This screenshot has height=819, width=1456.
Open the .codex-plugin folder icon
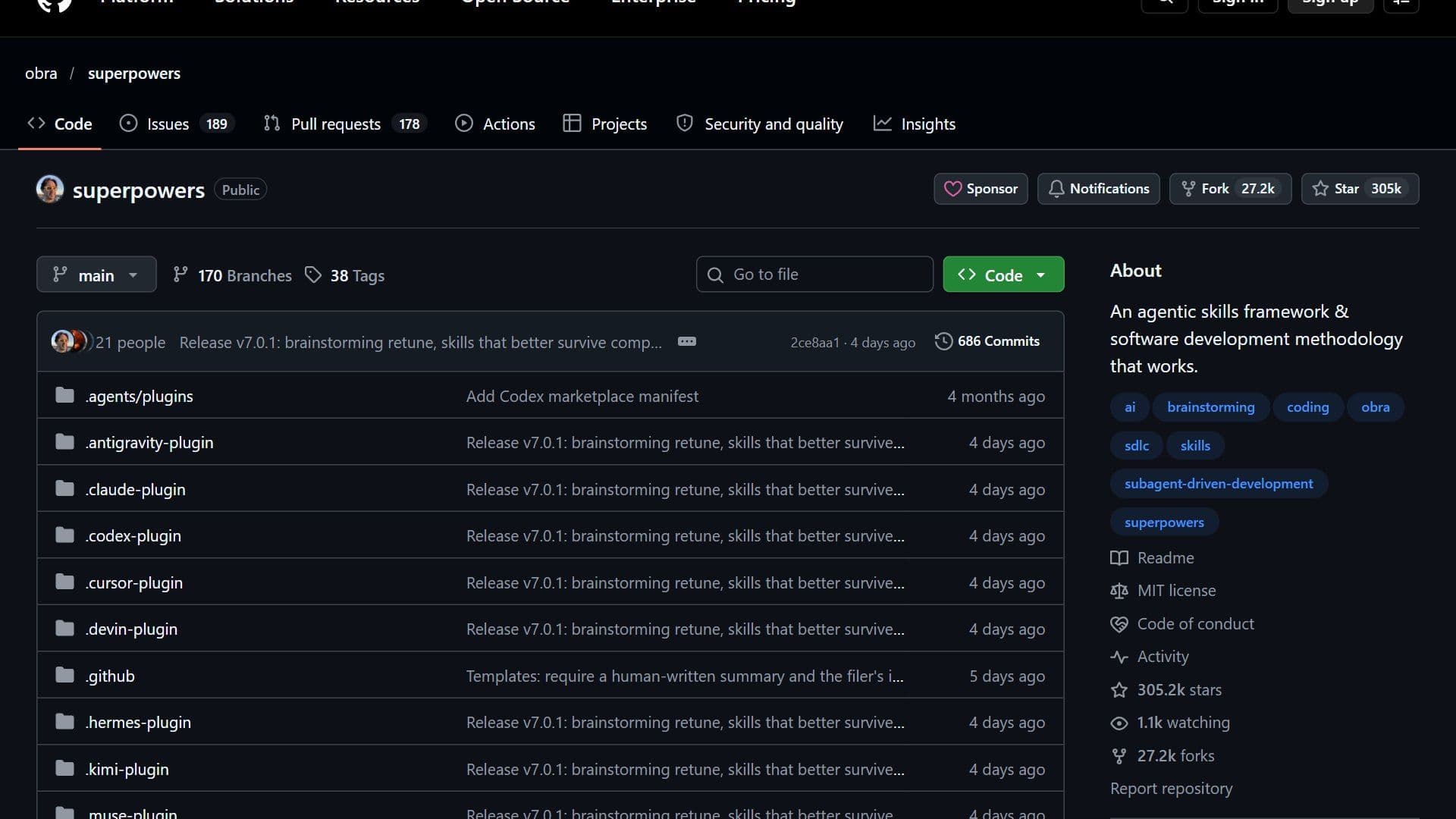65,535
